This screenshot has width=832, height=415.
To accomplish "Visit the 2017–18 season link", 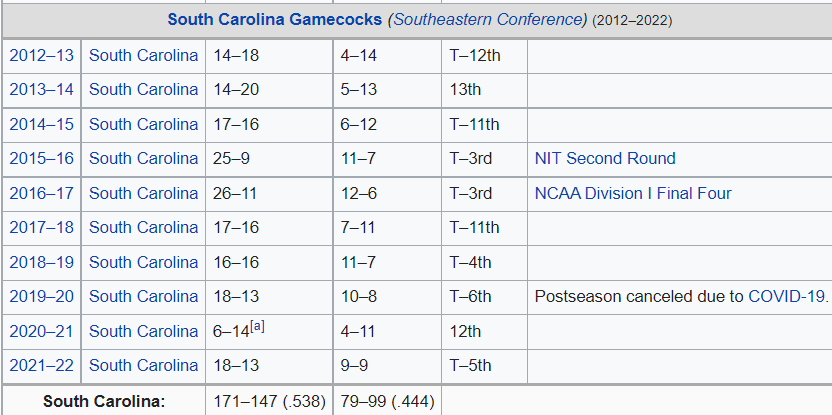I will click(41, 227).
